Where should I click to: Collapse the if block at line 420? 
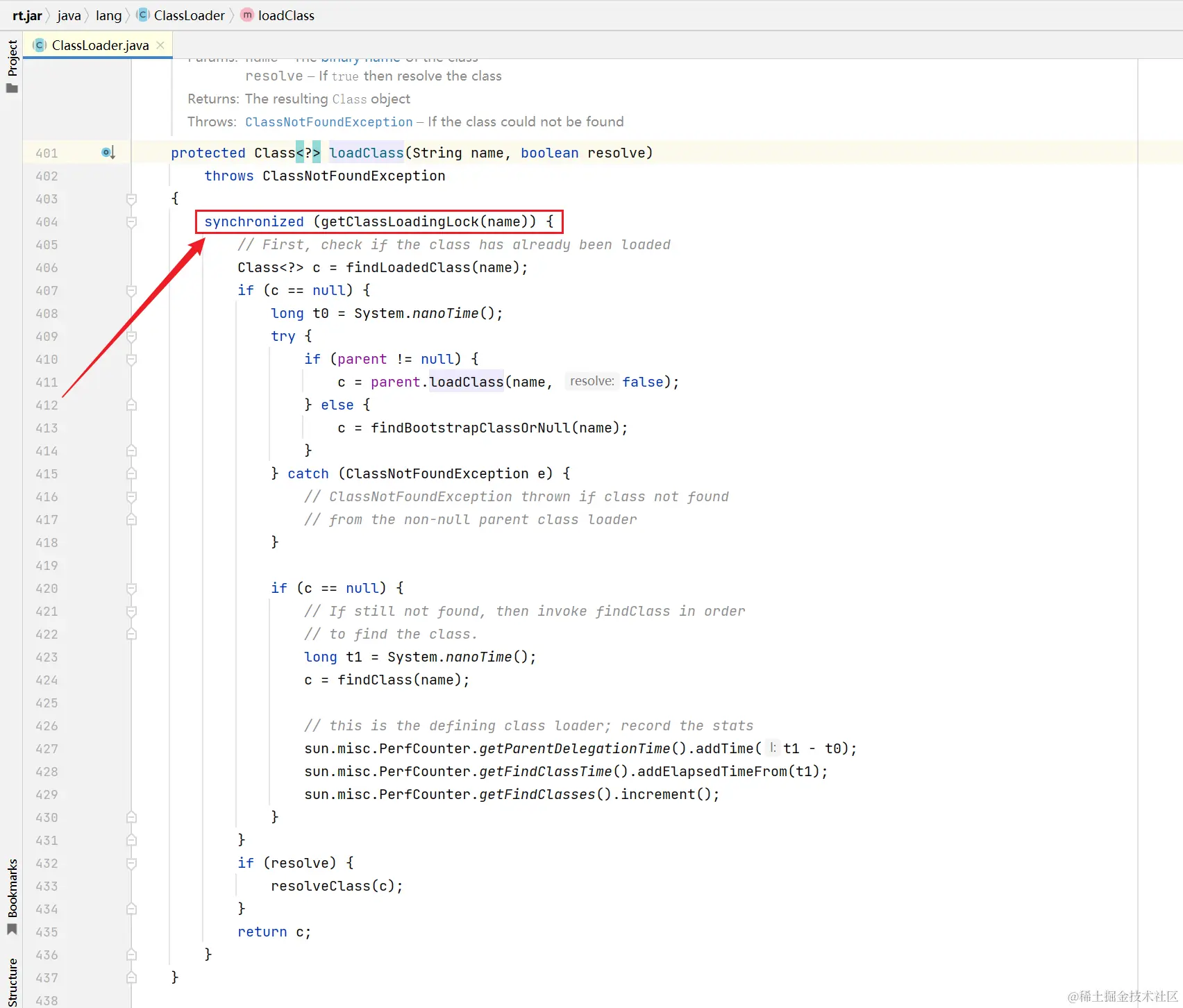[131, 589]
